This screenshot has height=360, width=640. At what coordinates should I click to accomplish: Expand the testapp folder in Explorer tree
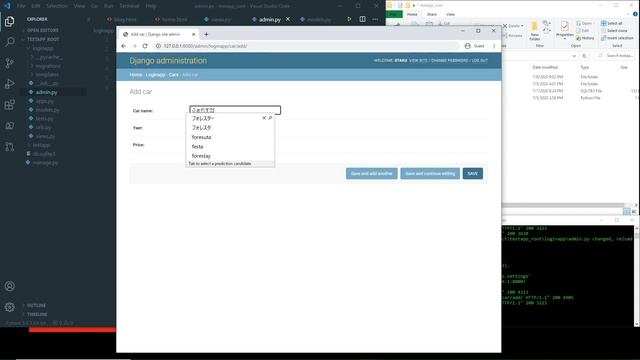coord(39,145)
